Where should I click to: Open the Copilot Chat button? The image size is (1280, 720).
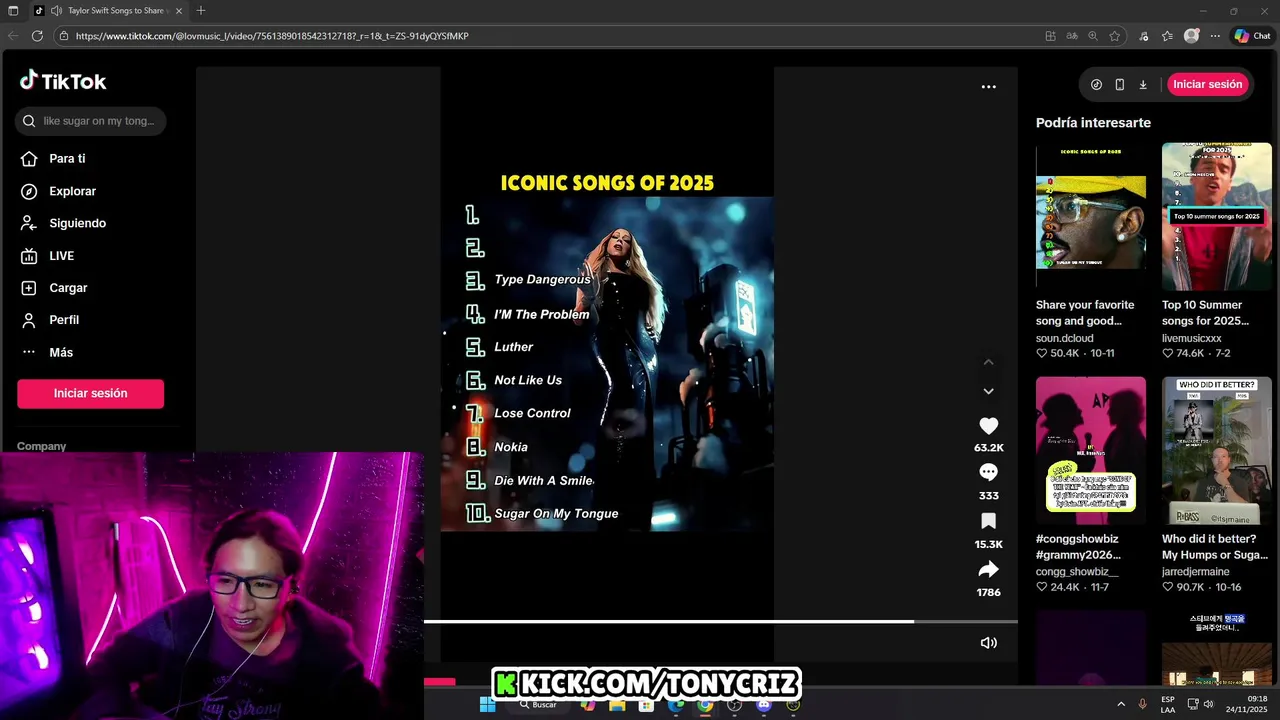point(1252,36)
